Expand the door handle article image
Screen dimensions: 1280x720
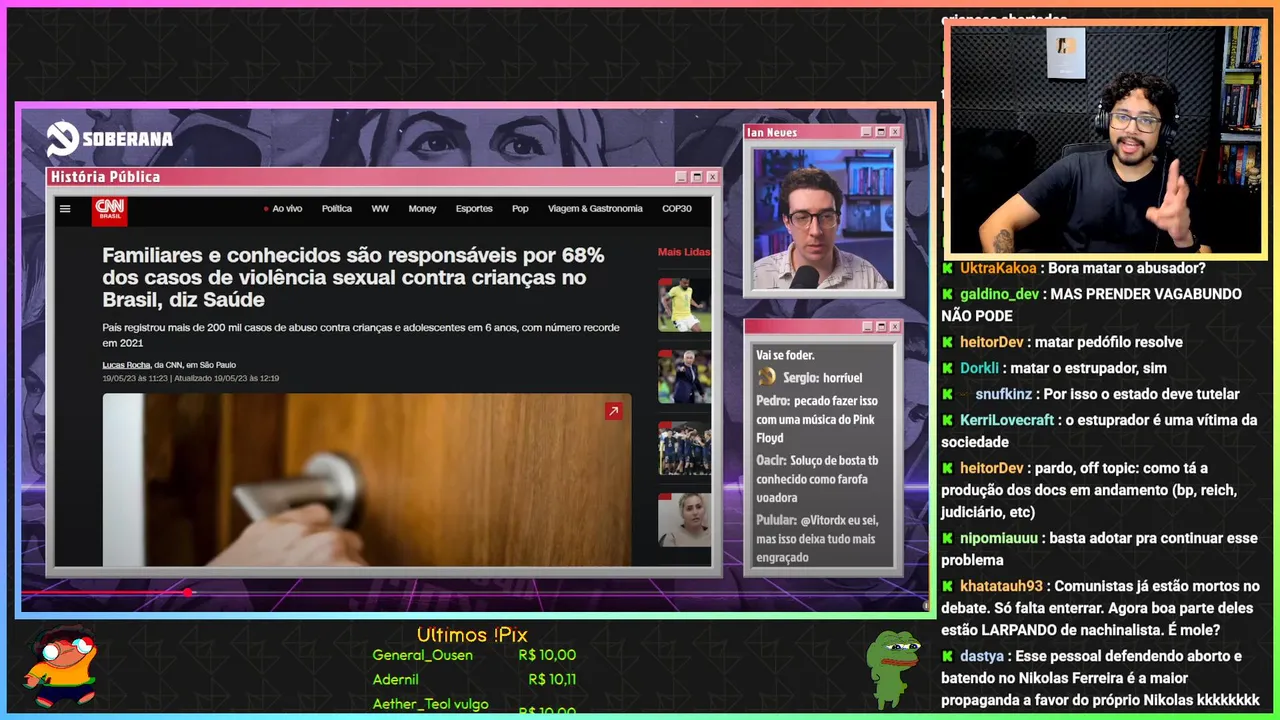click(613, 411)
